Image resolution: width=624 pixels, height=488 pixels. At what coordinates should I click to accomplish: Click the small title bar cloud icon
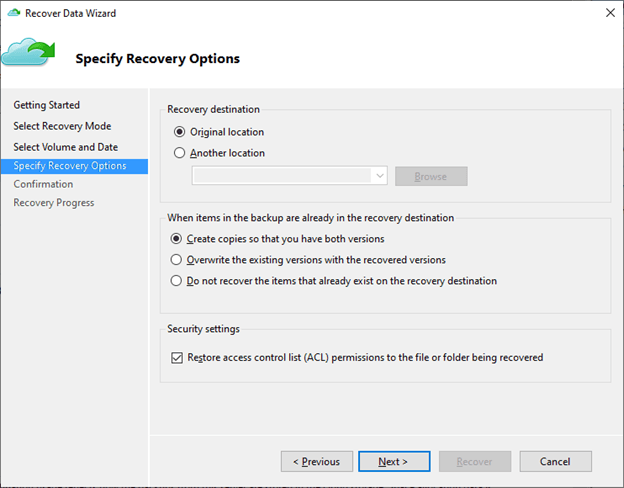point(14,12)
